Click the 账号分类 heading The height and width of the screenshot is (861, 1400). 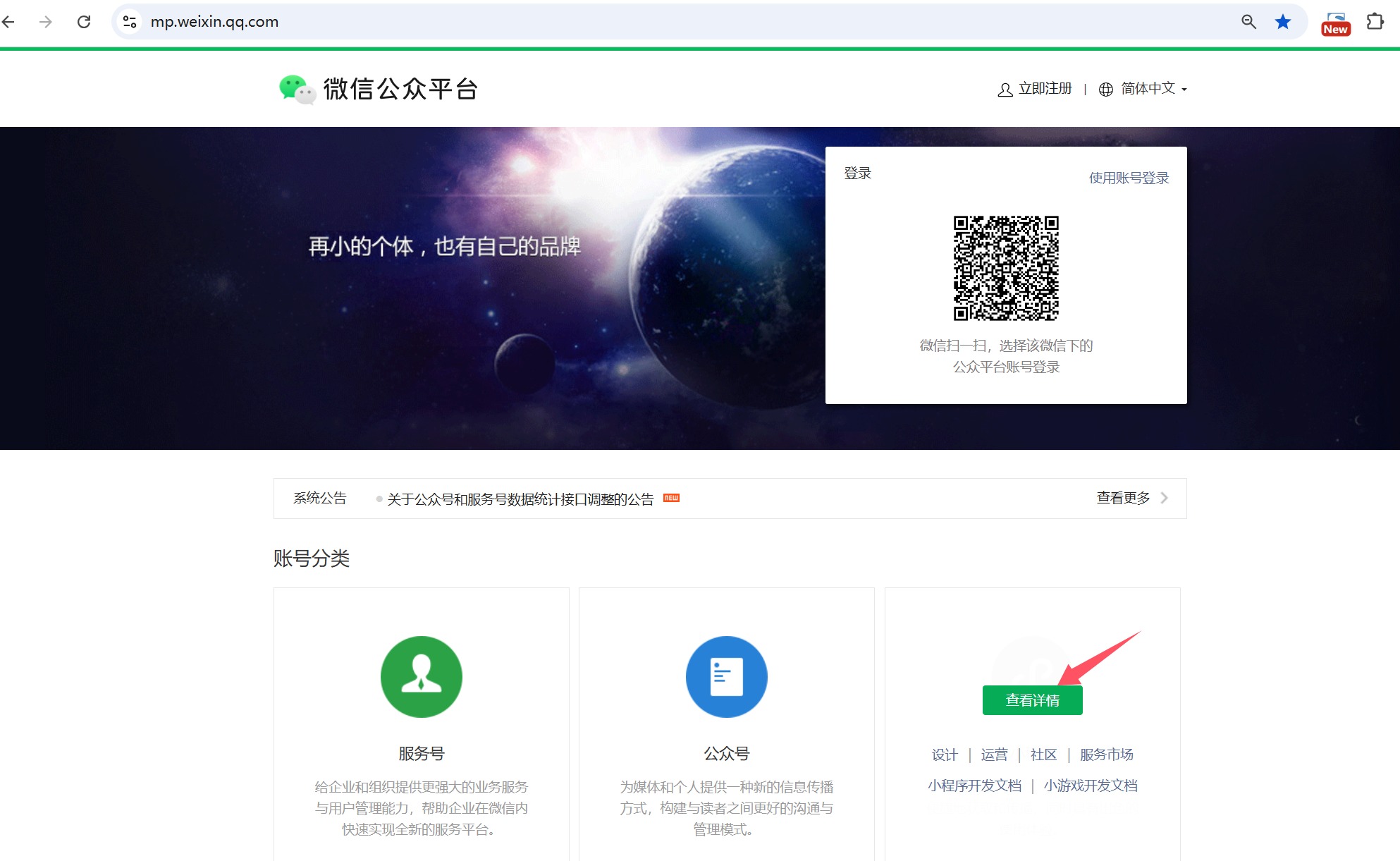[312, 558]
